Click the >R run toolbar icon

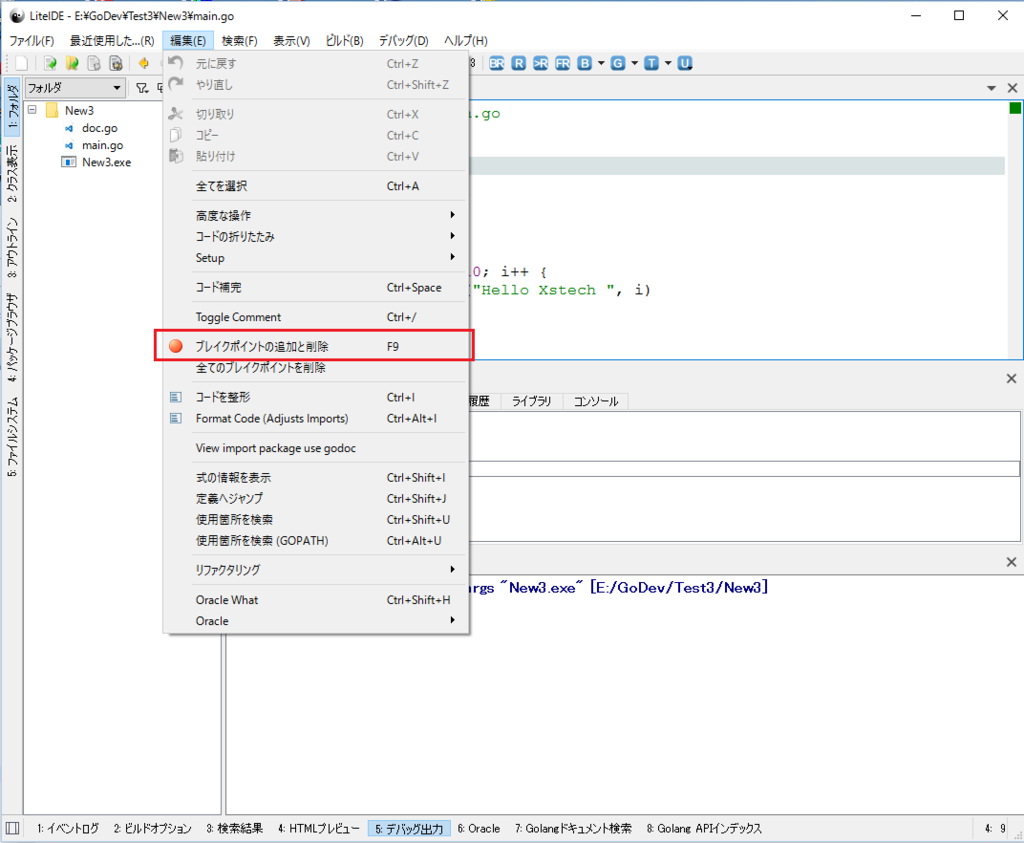tap(541, 63)
